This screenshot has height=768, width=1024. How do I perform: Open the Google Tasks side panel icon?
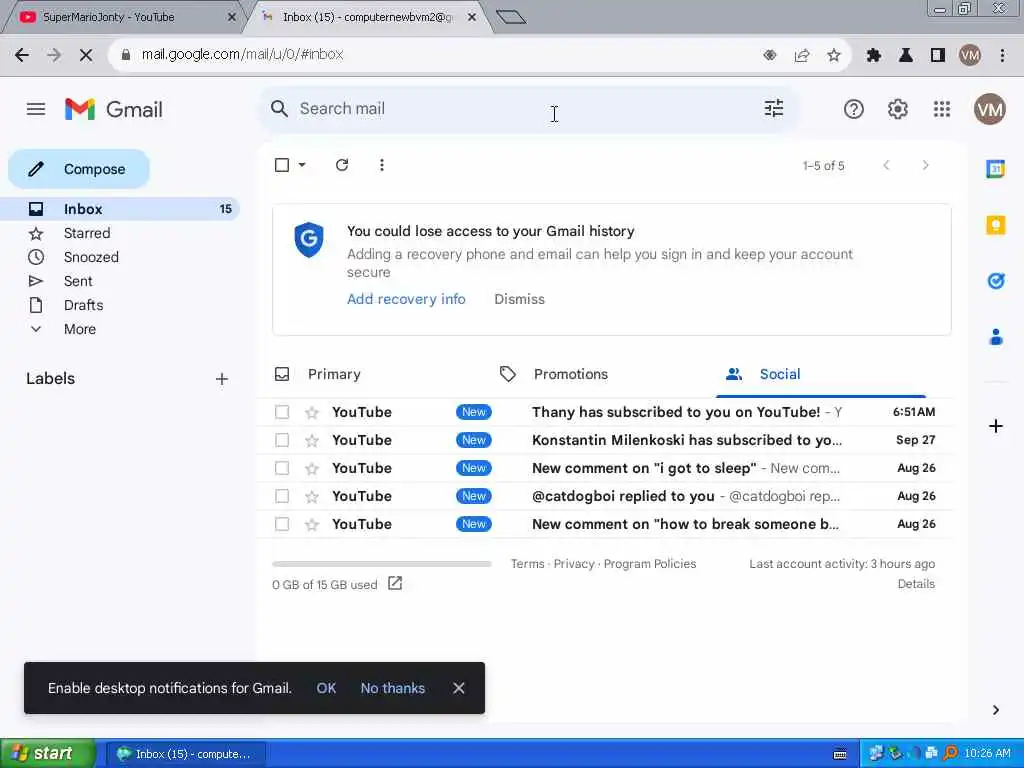click(x=995, y=281)
